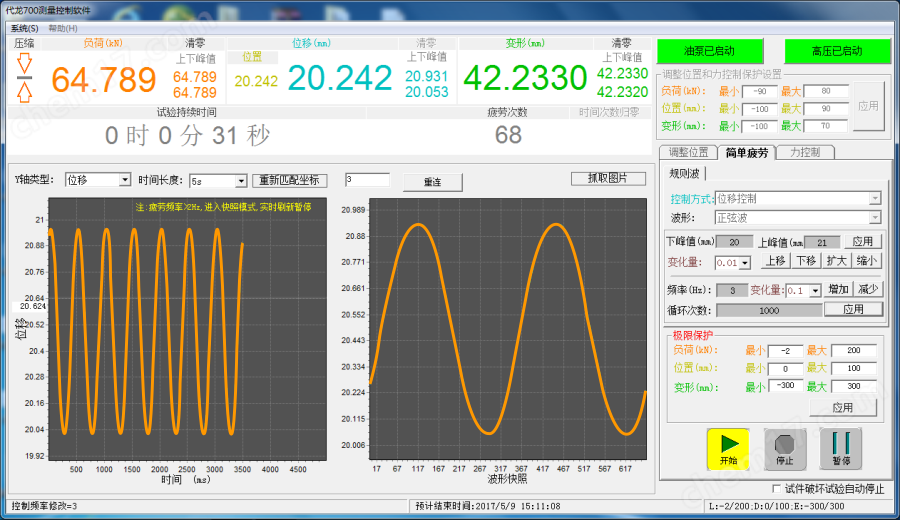Click 极限保护 位置 最小 field 0
The image size is (900, 520).
tap(785, 369)
